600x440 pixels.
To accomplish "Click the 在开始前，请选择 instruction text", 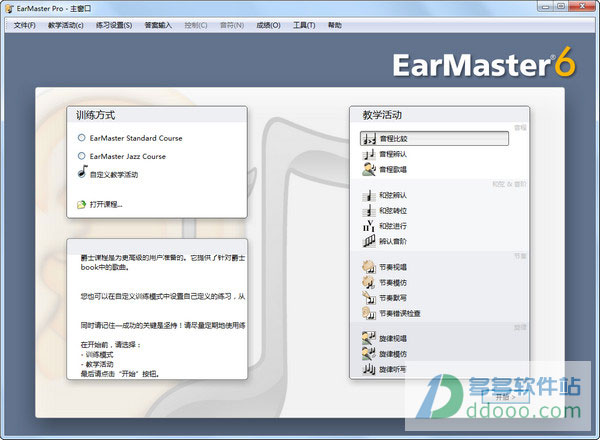I will pyautogui.click(x=111, y=345).
